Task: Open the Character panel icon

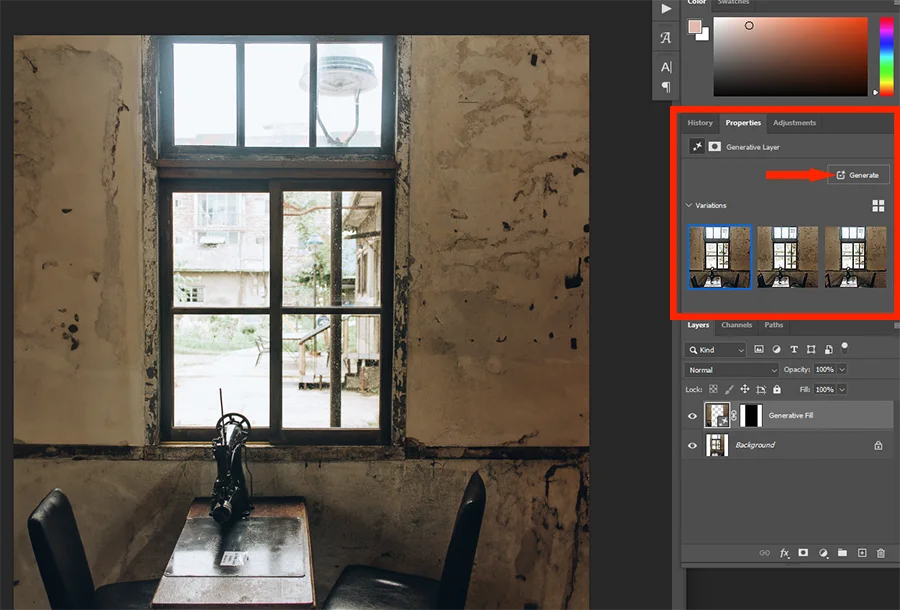Action: [x=666, y=67]
